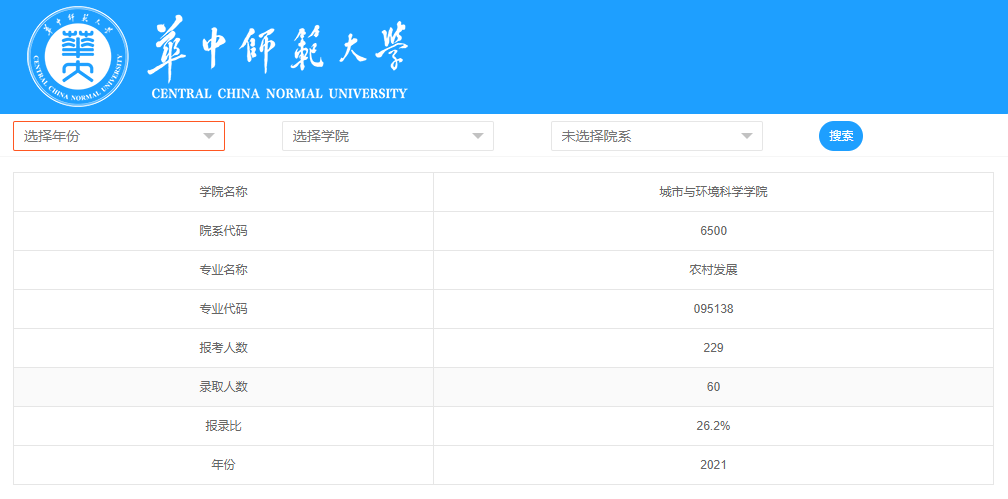Click the 年份 value 2021
This screenshot has width=1008, height=499.
click(713, 465)
